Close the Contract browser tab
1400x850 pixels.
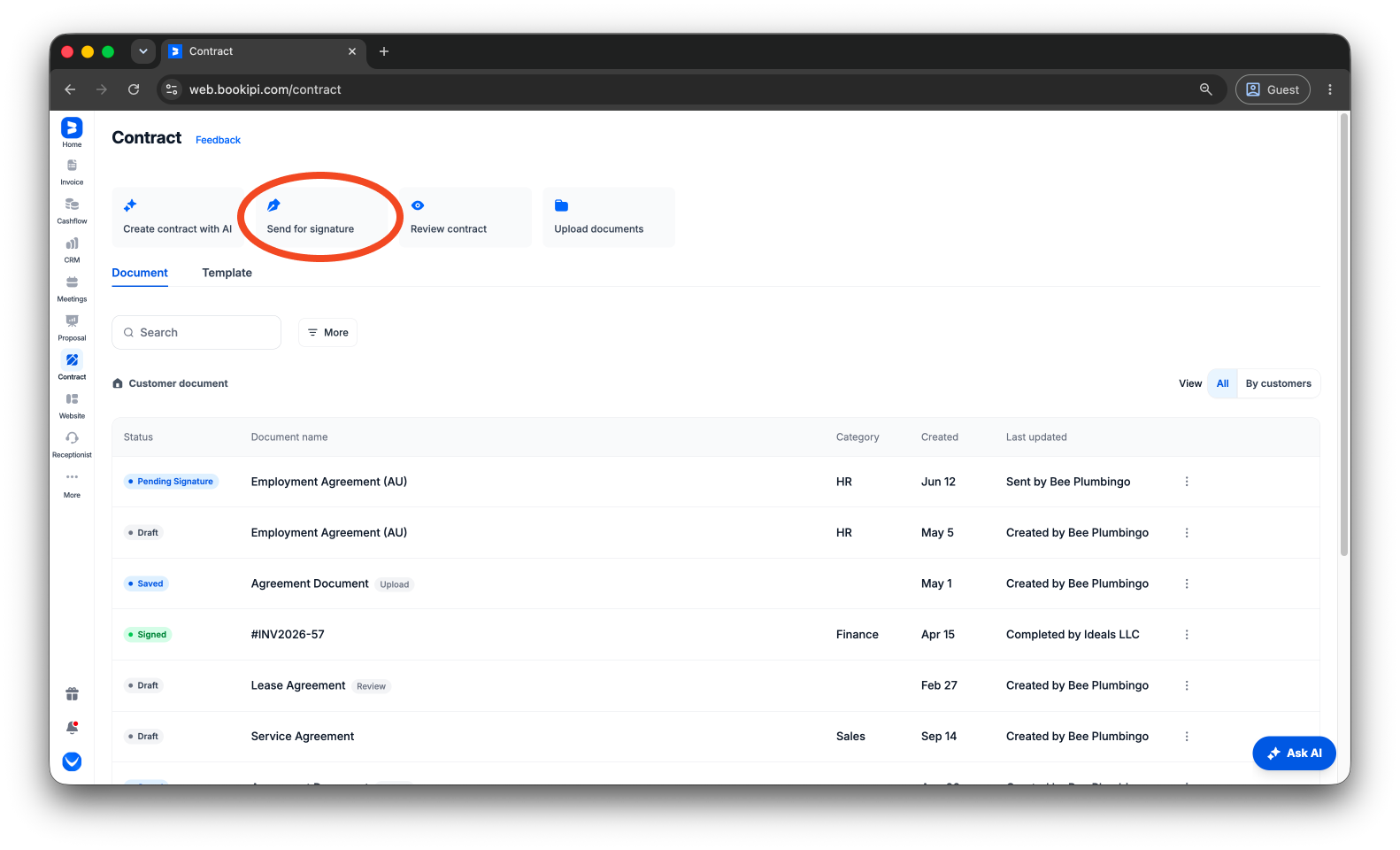pyautogui.click(x=352, y=51)
